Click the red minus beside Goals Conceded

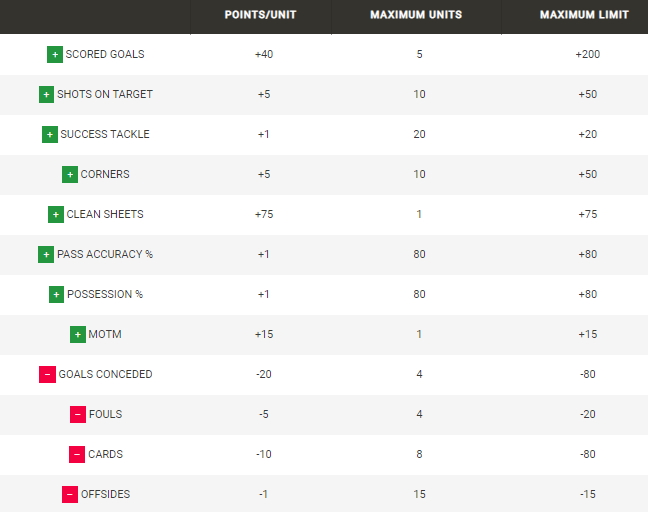(47, 374)
